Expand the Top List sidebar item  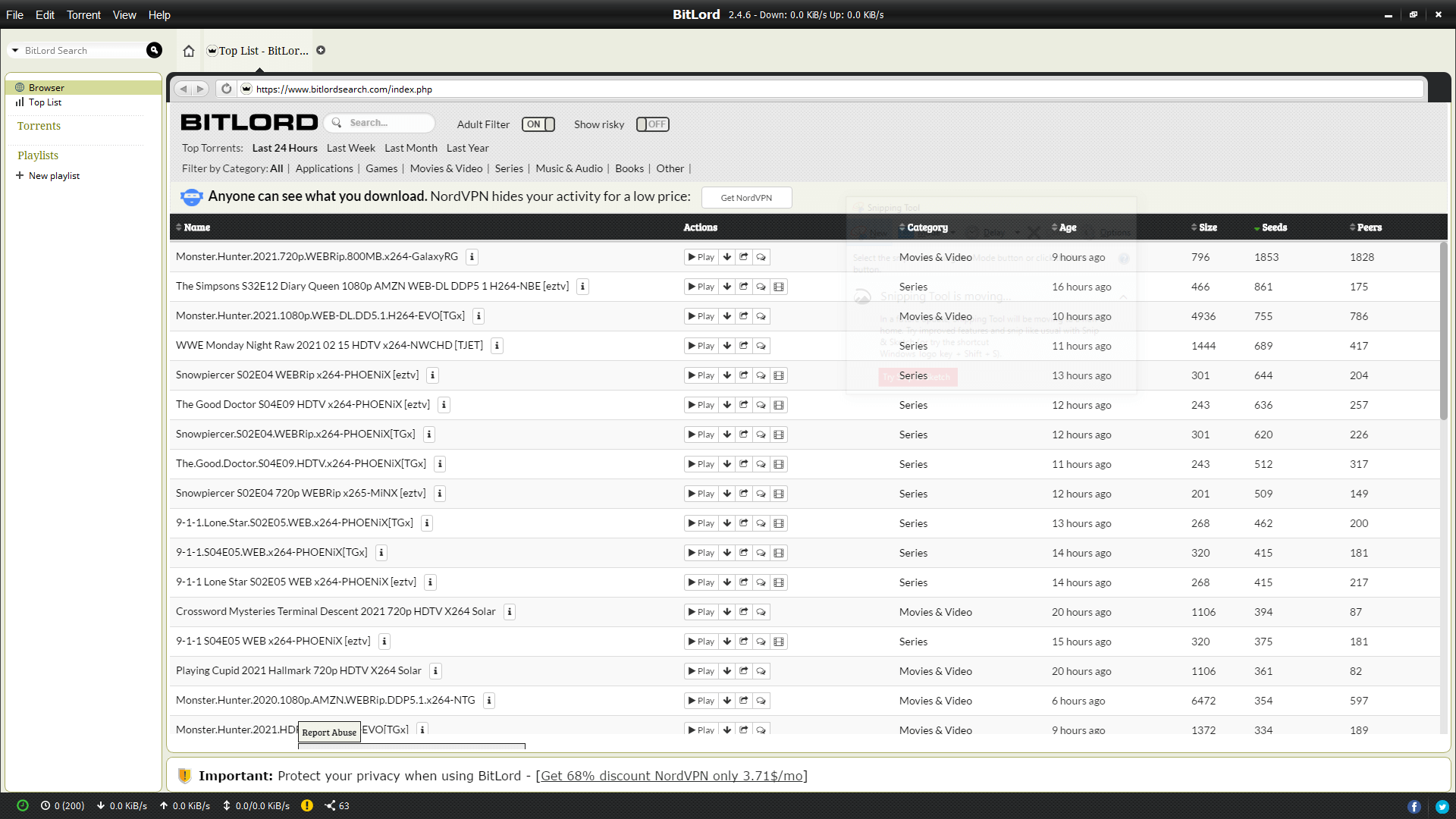point(45,102)
